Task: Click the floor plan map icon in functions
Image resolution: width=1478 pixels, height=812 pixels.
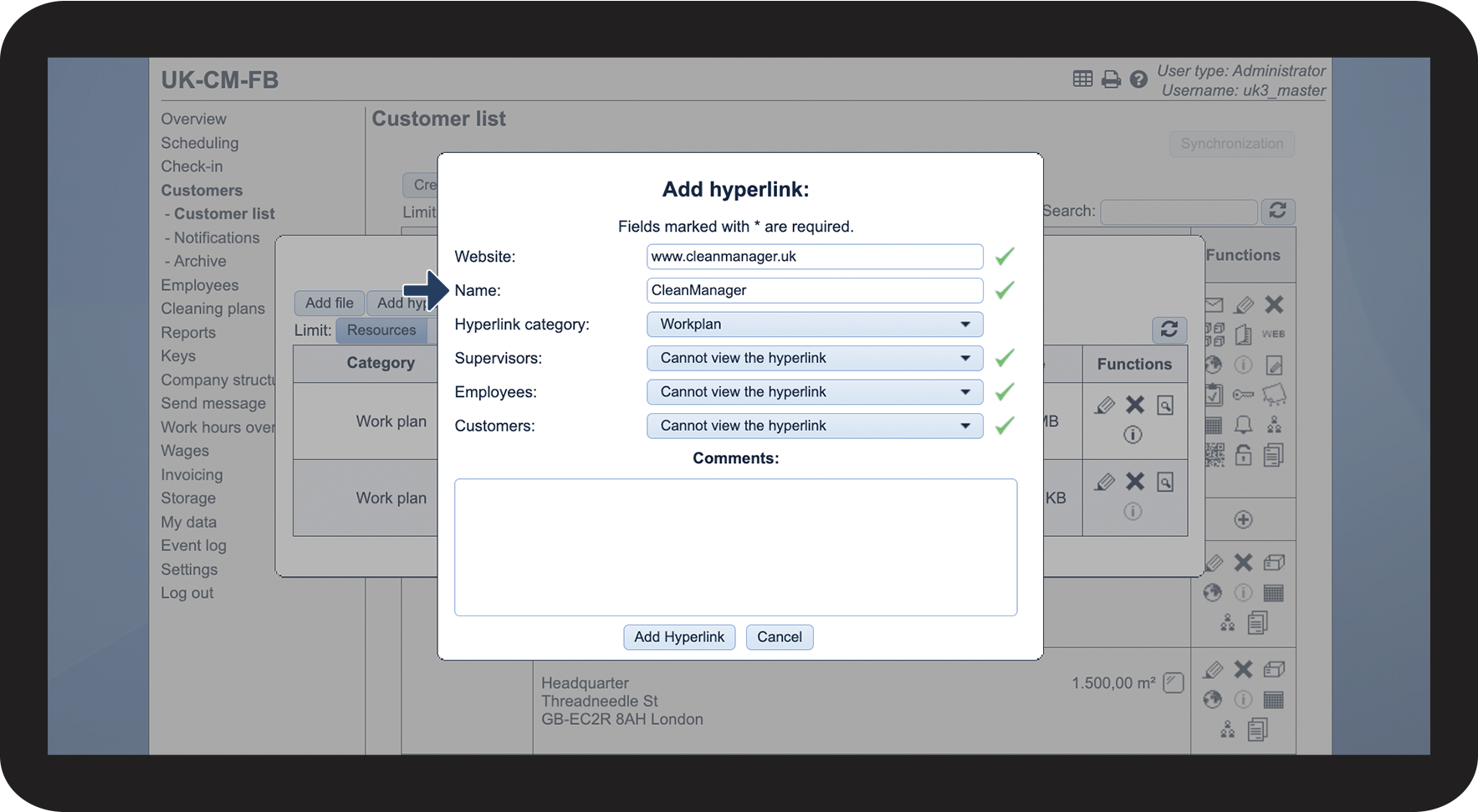Action: coord(1274,394)
